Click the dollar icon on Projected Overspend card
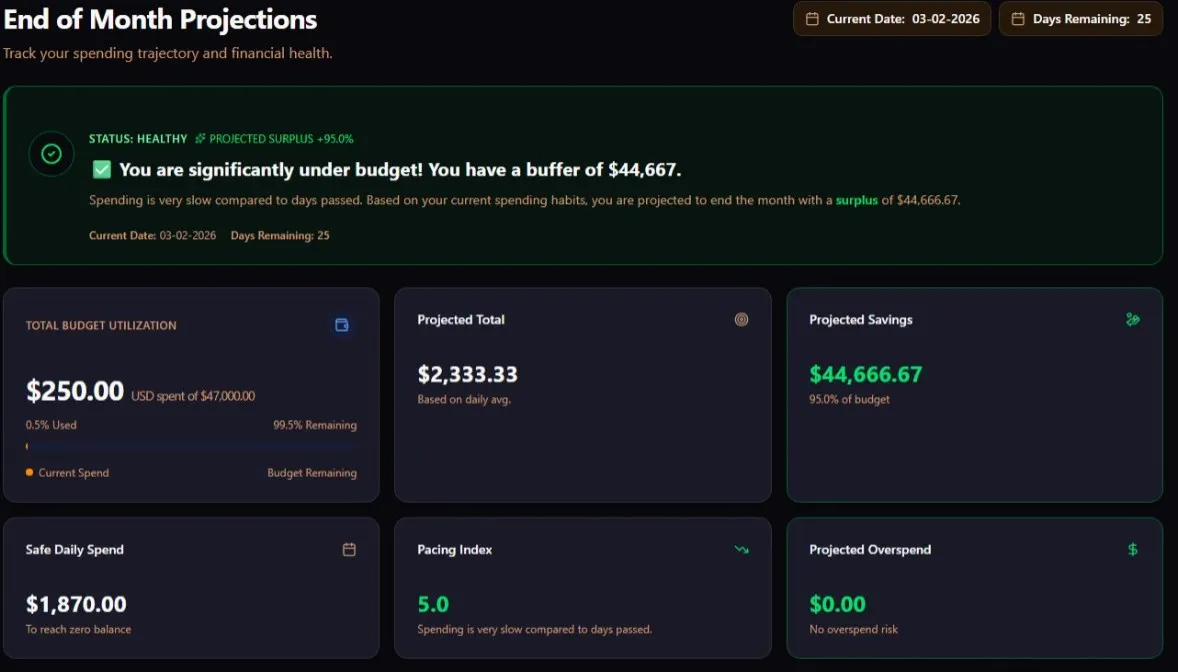The height and width of the screenshot is (672, 1178). coord(1133,549)
